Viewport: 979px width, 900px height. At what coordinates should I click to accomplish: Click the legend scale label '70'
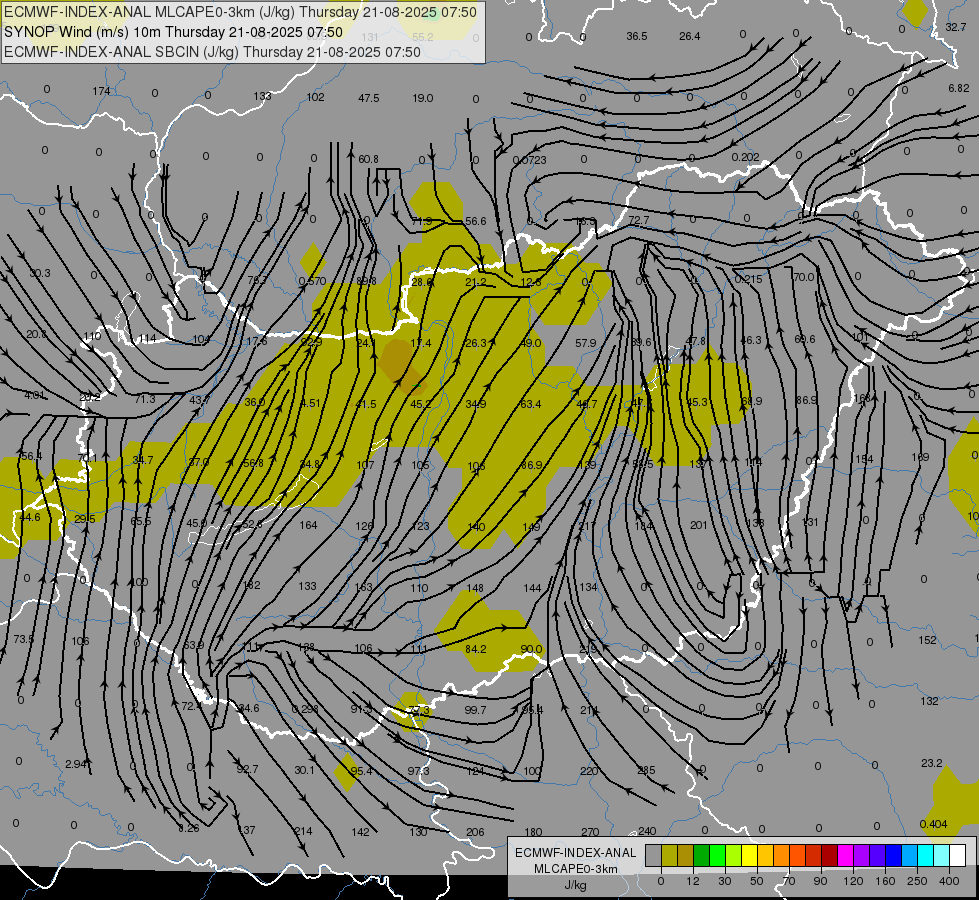pos(789,881)
